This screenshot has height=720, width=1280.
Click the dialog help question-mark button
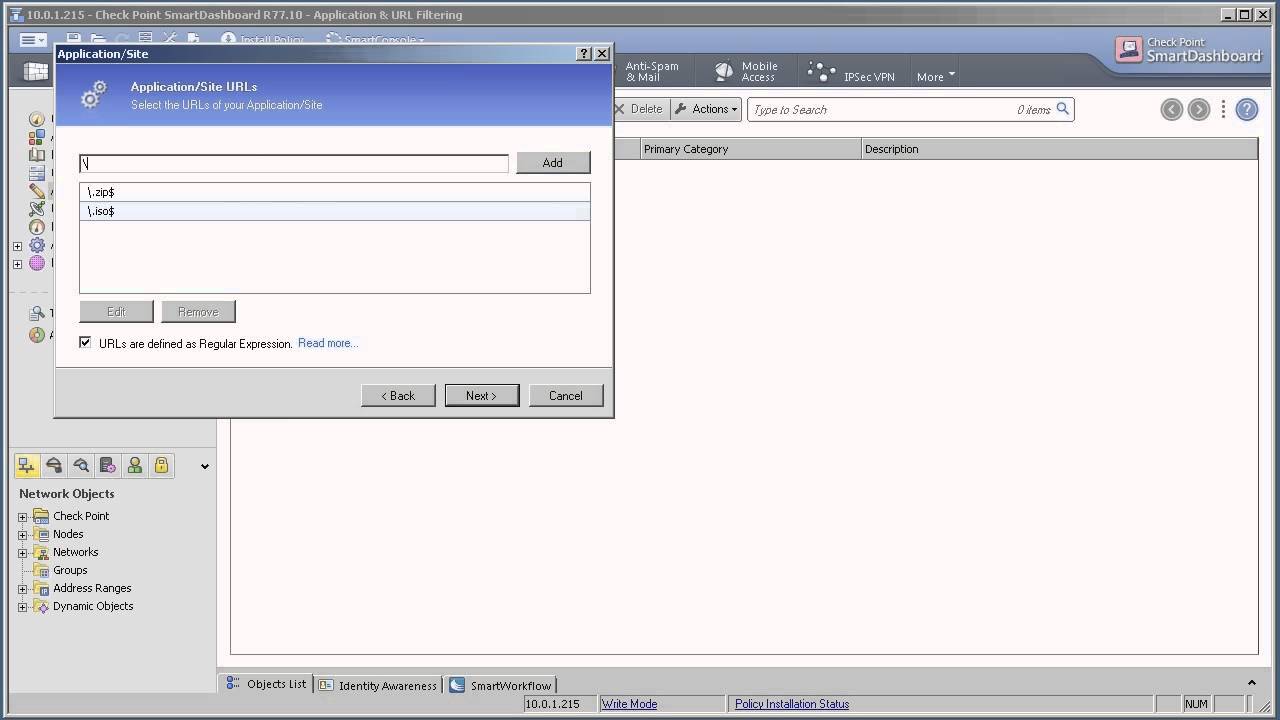pos(585,54)
